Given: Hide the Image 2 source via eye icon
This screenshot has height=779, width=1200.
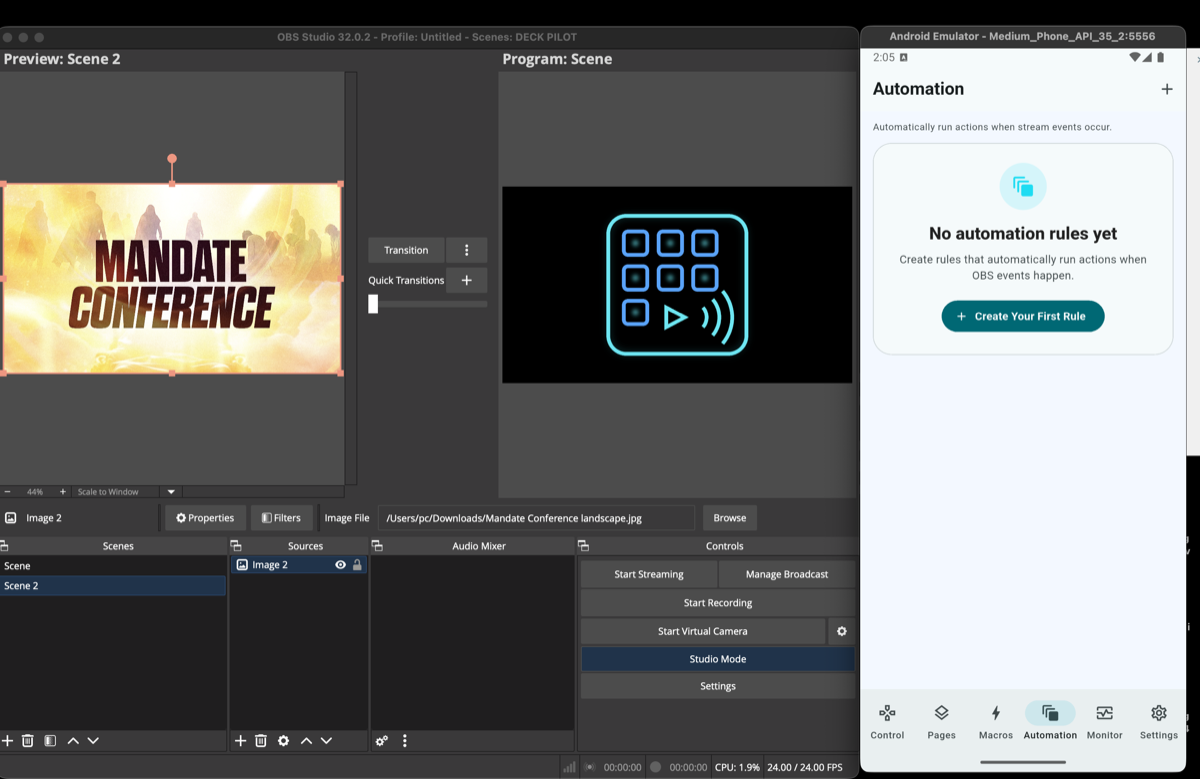Looking at the screenshot, I should tap(341, 564).
